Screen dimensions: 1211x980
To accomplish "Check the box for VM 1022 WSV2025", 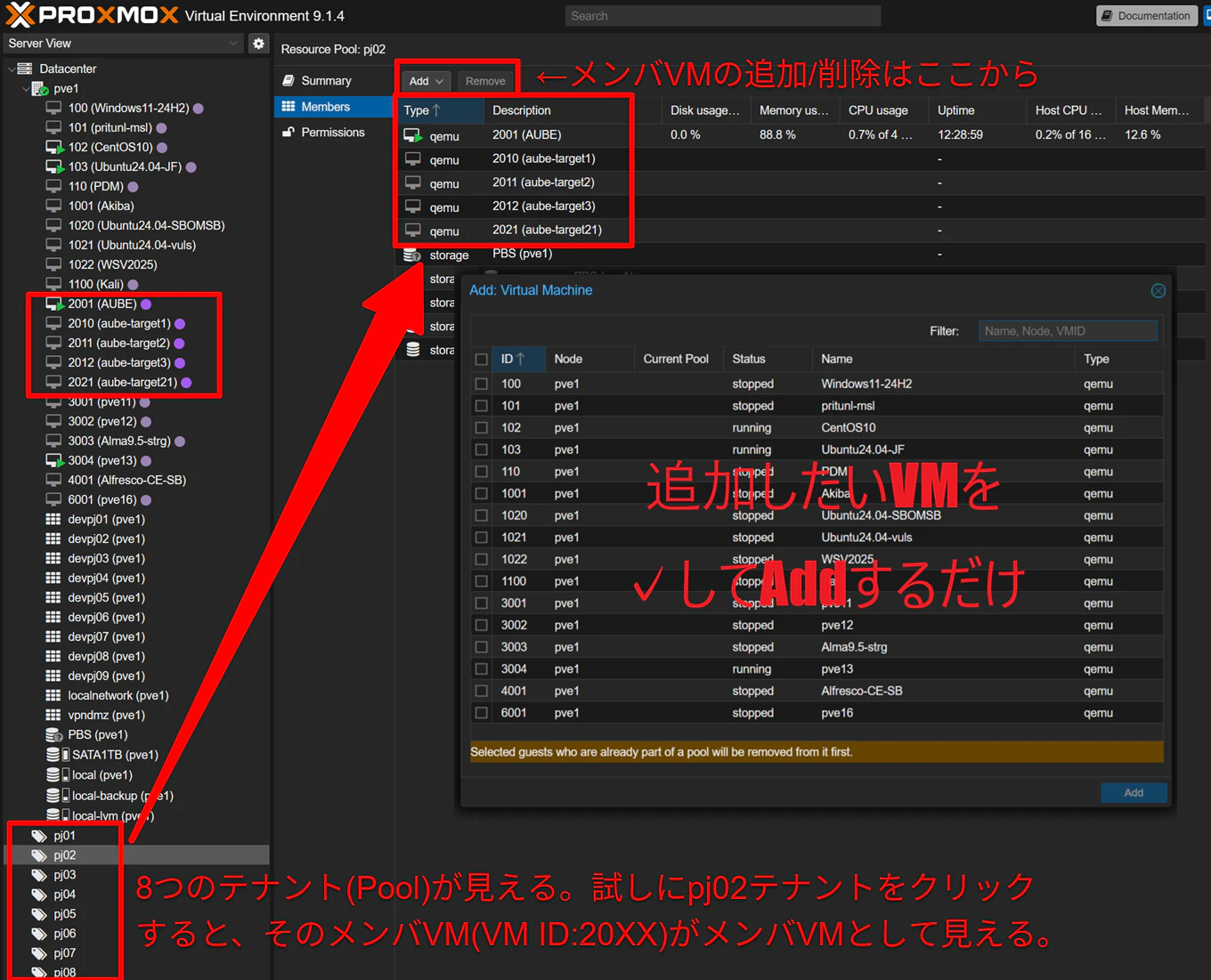I will (x=481, y=559).
